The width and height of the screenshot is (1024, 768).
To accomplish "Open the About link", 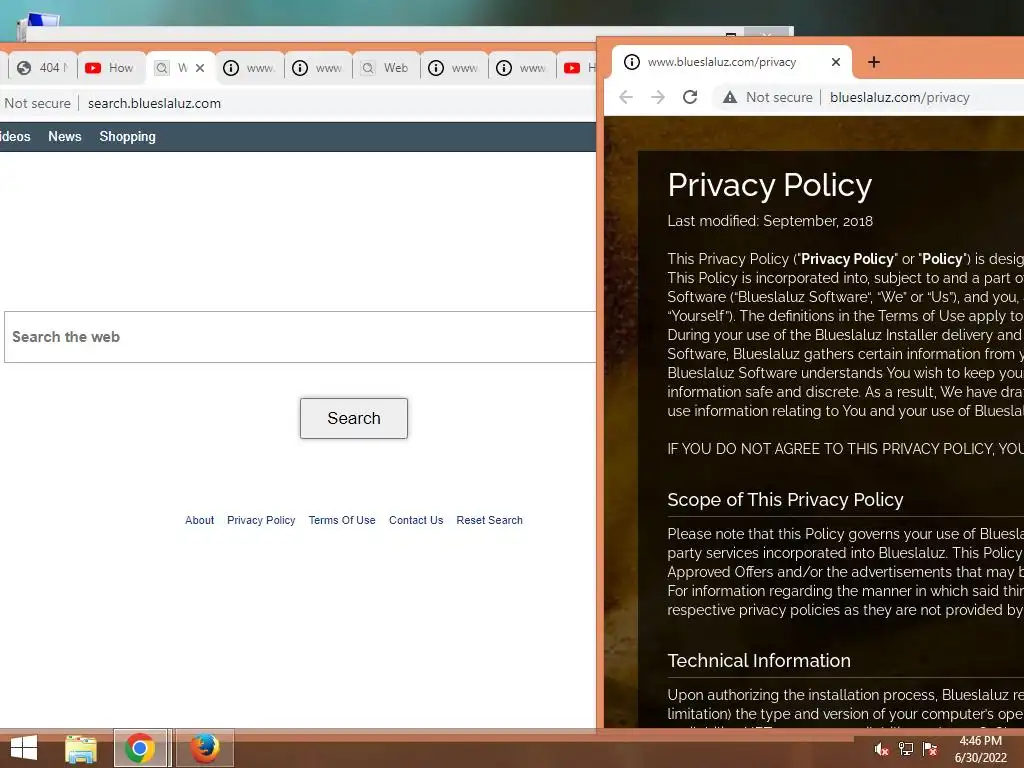I will pyautogui.click(x=199, y=520).
